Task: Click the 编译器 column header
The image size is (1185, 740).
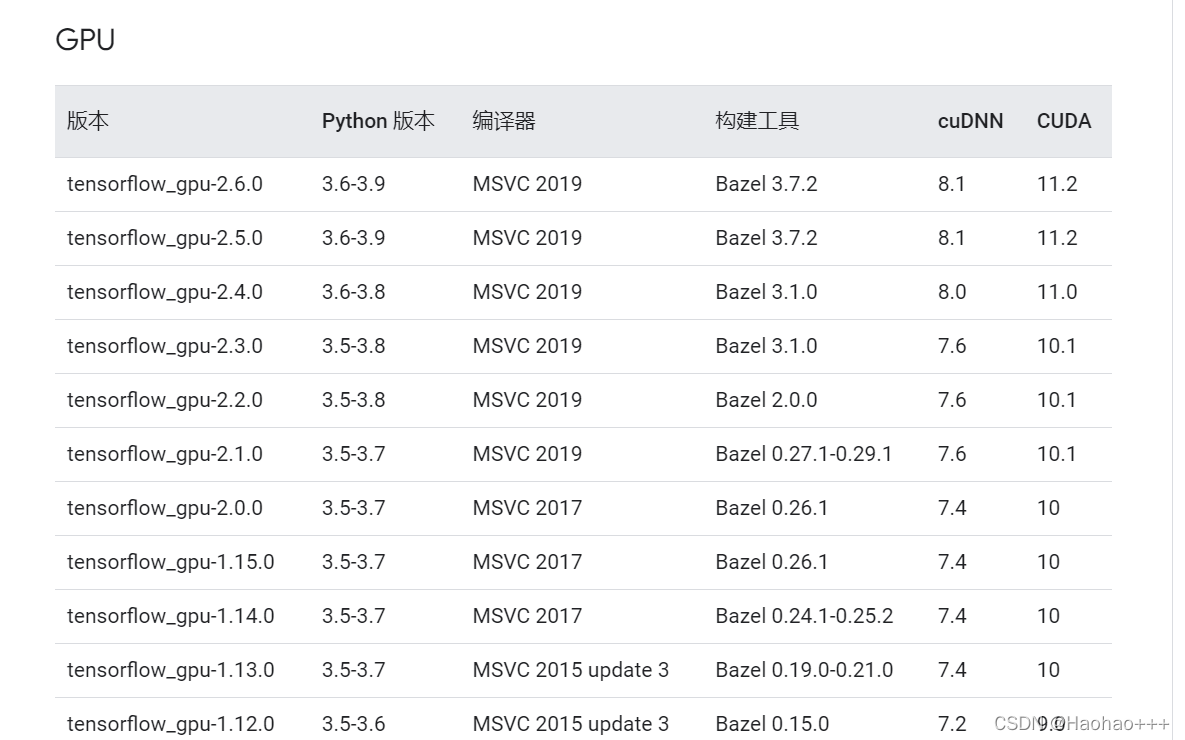Action: click(504, 121)
